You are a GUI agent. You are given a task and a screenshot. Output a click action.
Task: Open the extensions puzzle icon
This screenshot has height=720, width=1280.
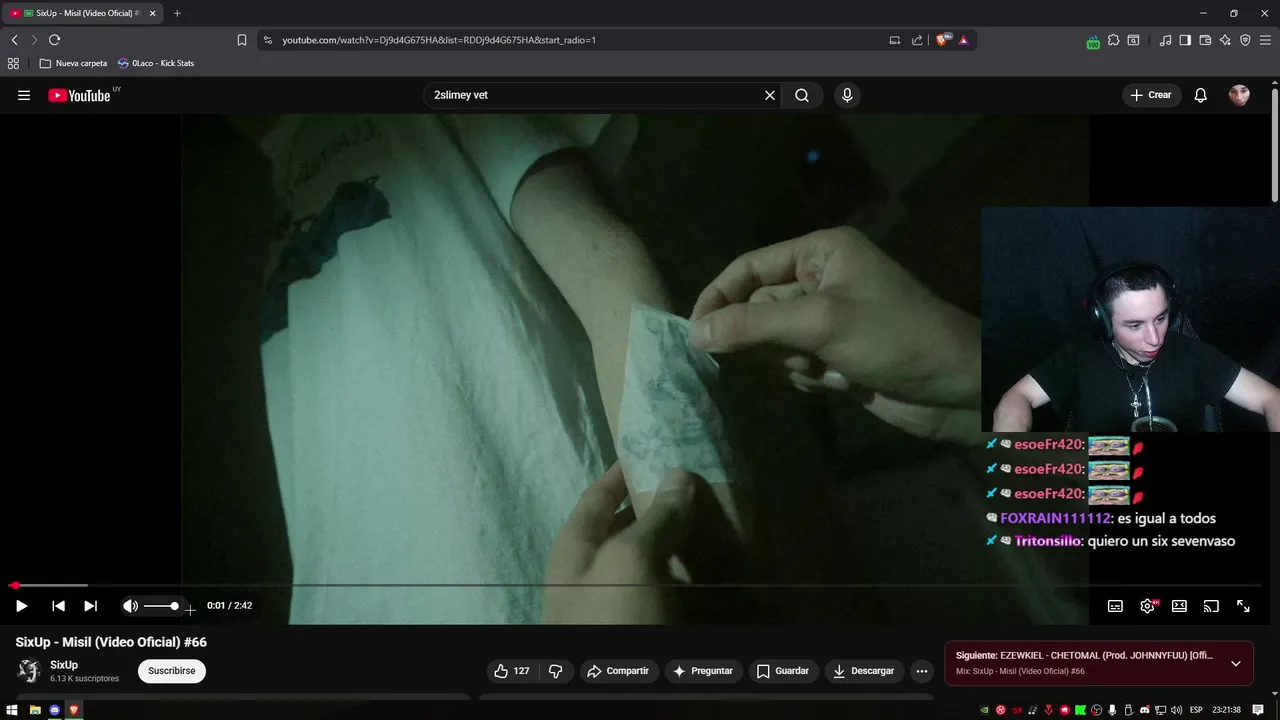click(x=1113, y=40)
